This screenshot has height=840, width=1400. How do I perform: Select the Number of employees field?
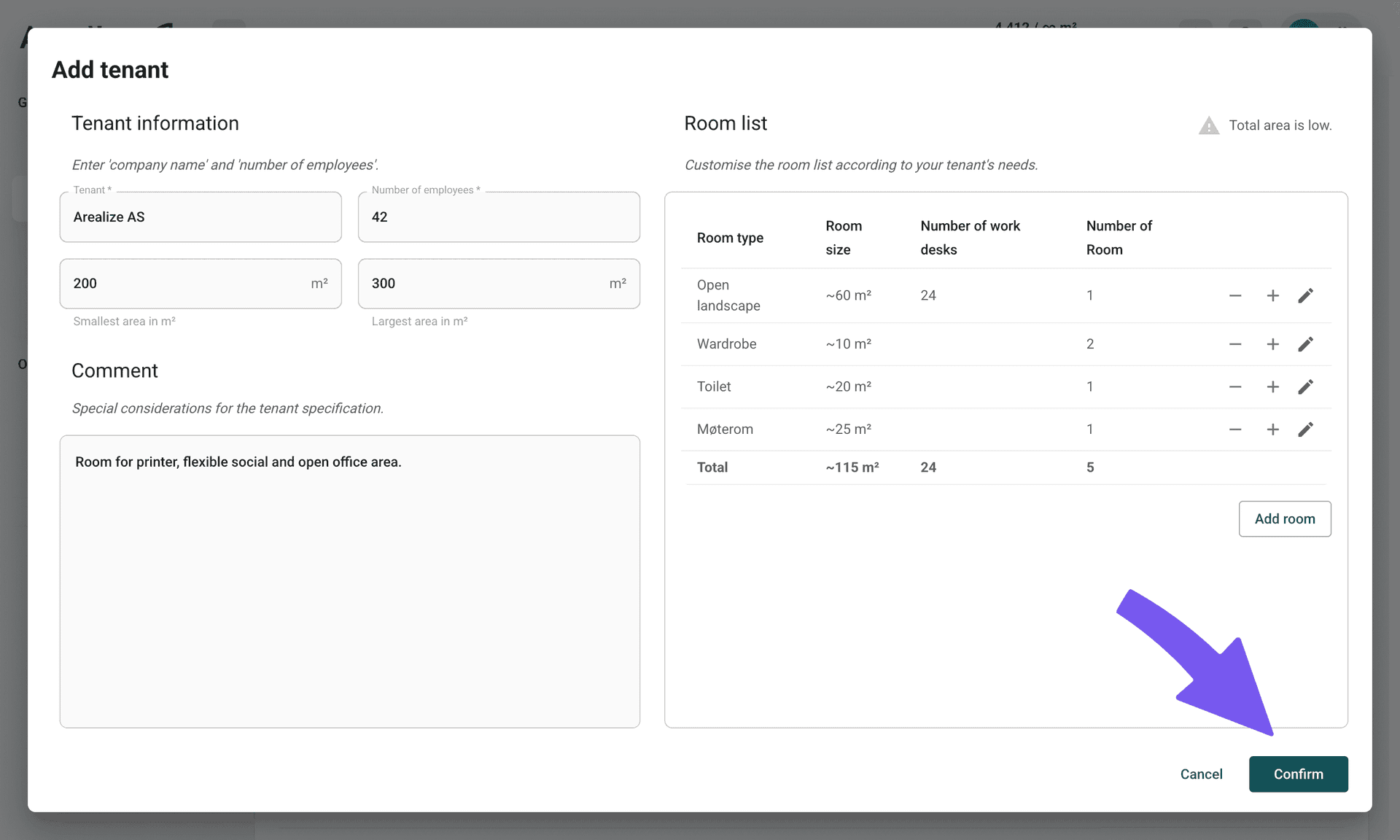point(499,217)
